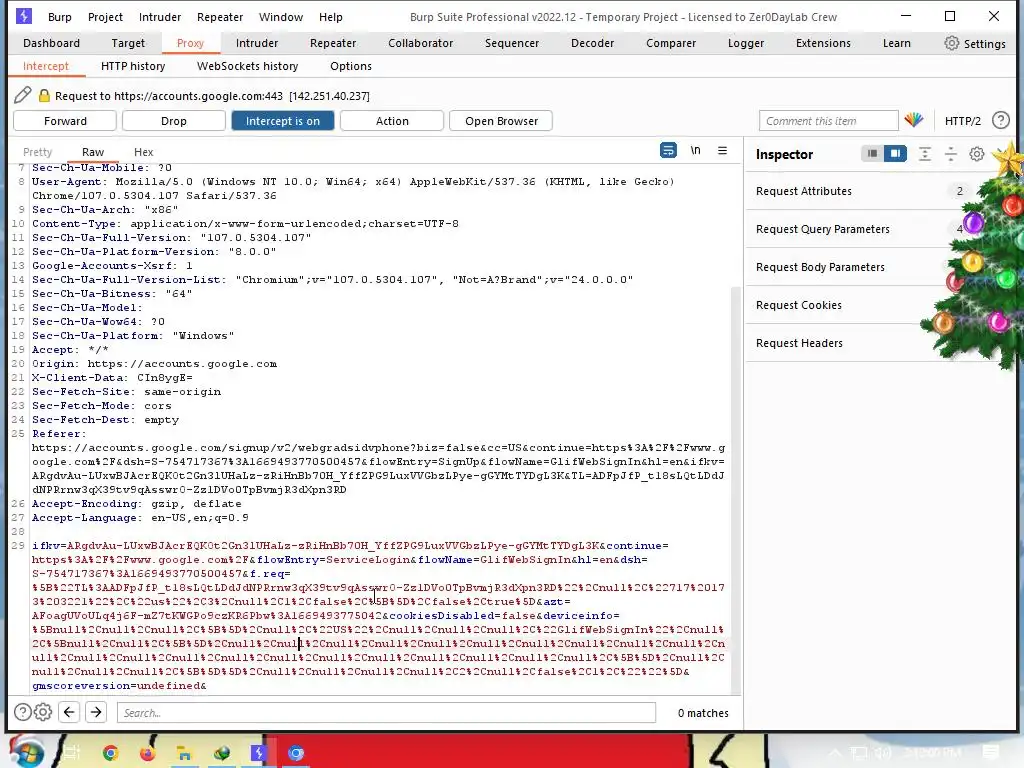
Task: Select the Hex view tab
Action: click(x=144, y=152)
